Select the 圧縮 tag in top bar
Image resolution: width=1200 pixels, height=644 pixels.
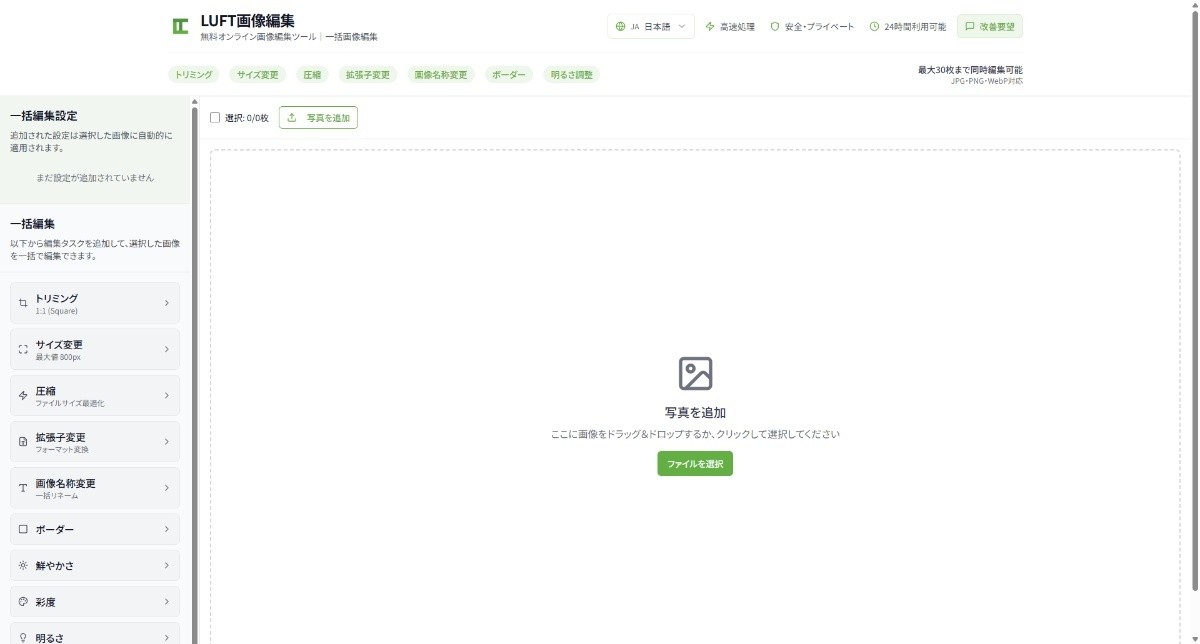pyautogui.click(x=312, y=74)
